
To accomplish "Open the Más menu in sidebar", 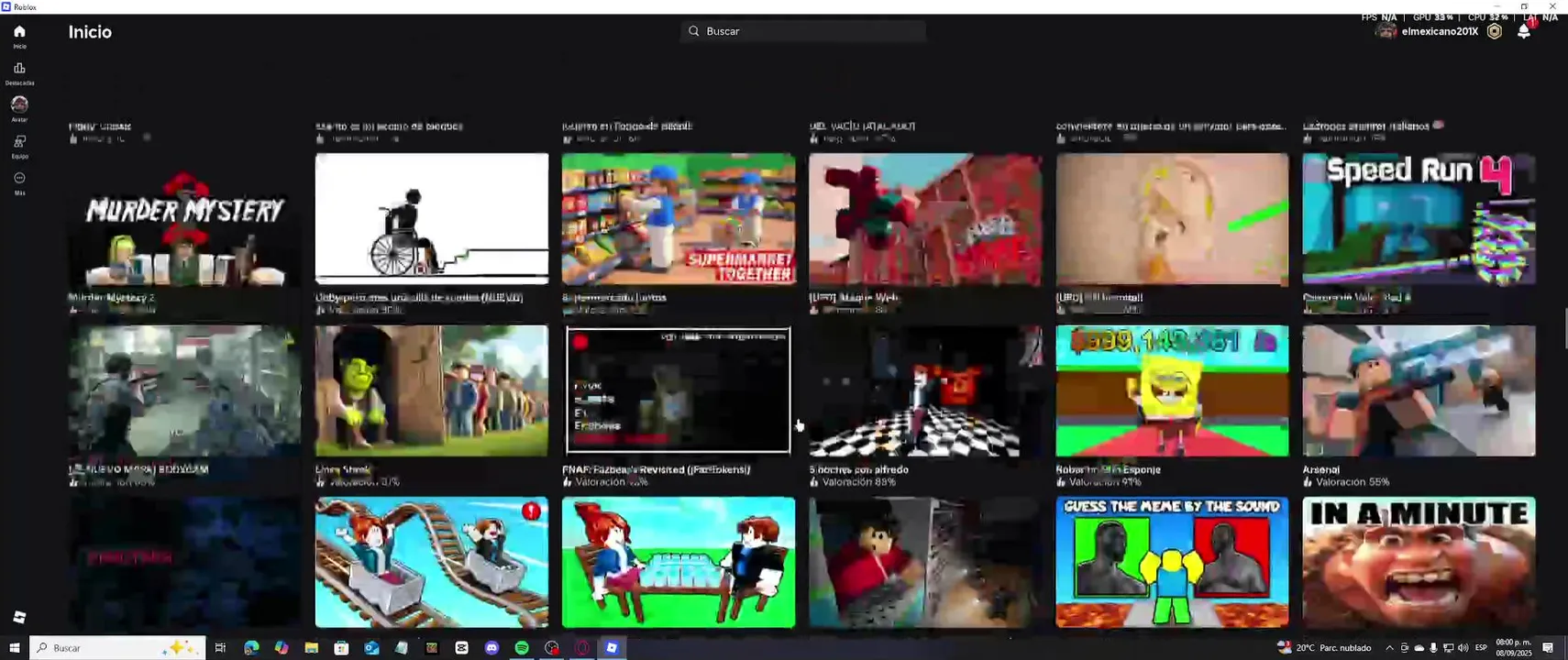I will pyautogui.click(x=19, y=182).
